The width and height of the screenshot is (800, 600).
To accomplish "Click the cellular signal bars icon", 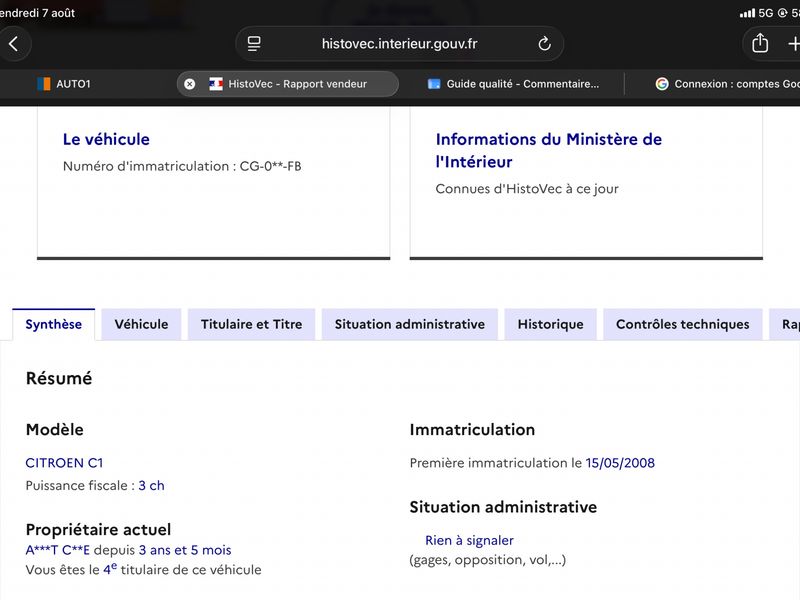I will click(747, 13).
